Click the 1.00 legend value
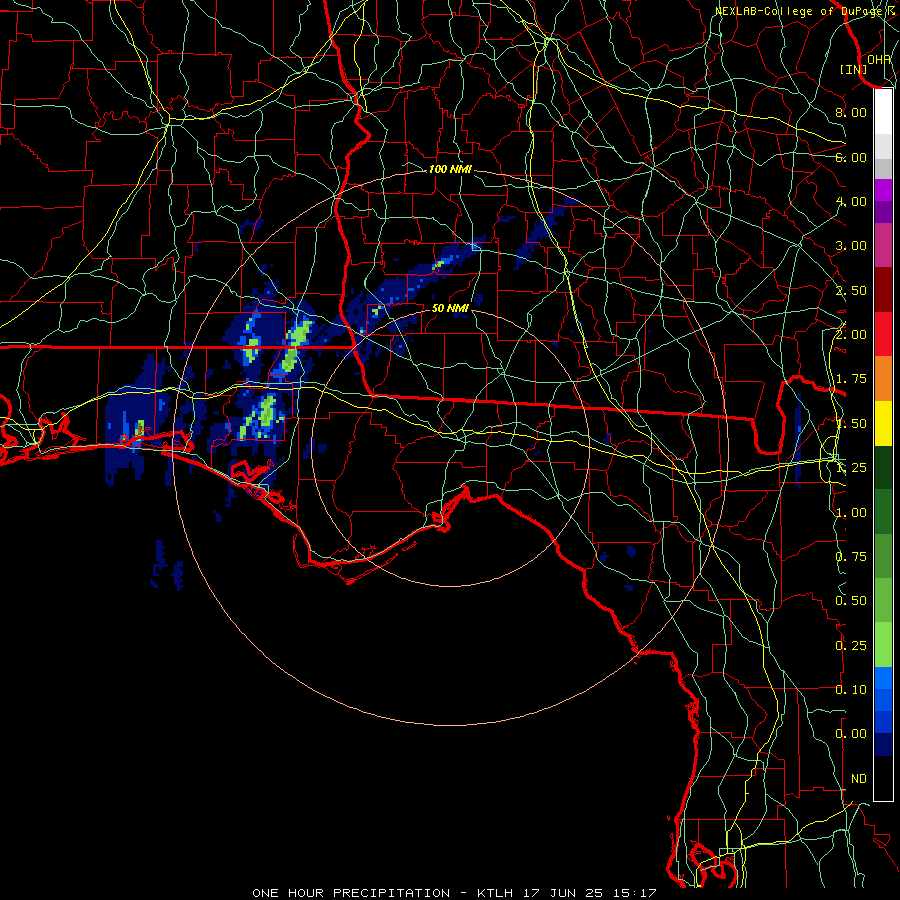900x900 pixels. (851, 513)
